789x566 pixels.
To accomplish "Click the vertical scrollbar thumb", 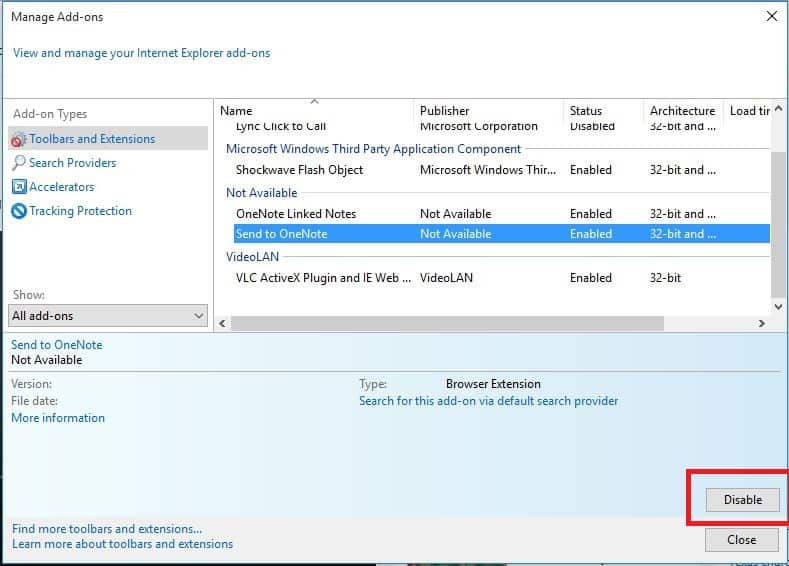I will click(x=778, y=223).
